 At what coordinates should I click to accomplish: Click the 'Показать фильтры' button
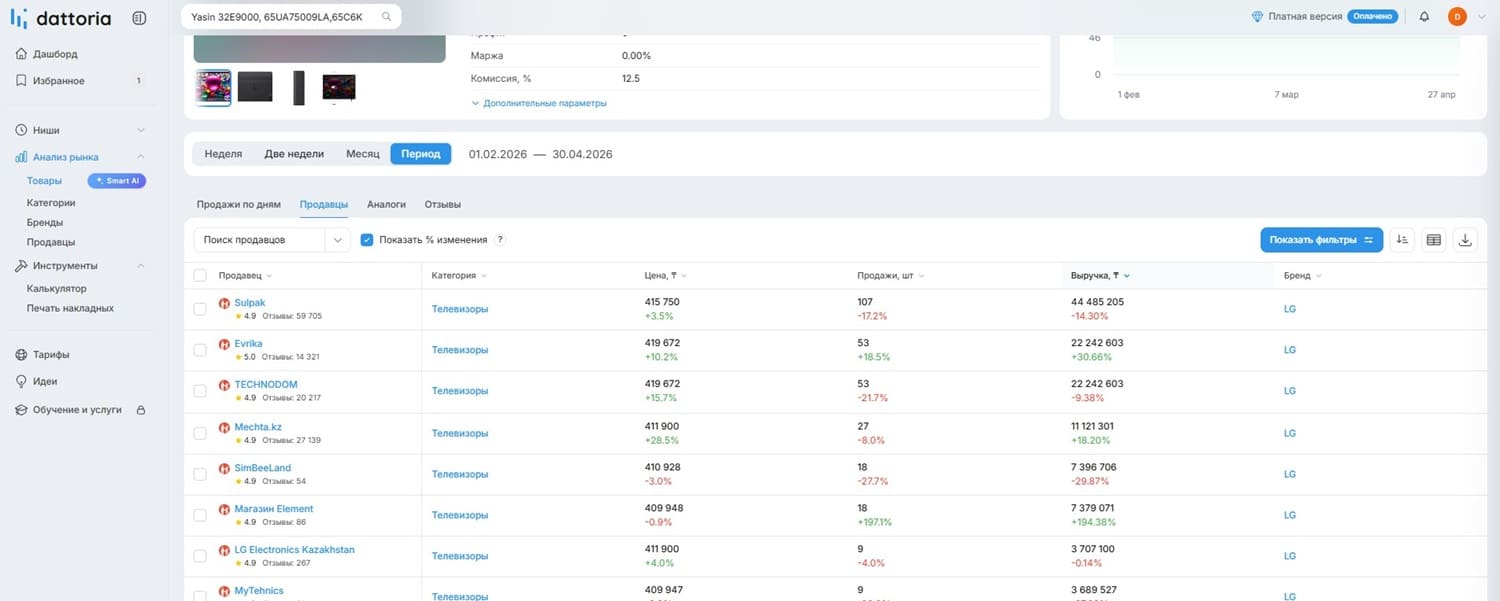1321,240
